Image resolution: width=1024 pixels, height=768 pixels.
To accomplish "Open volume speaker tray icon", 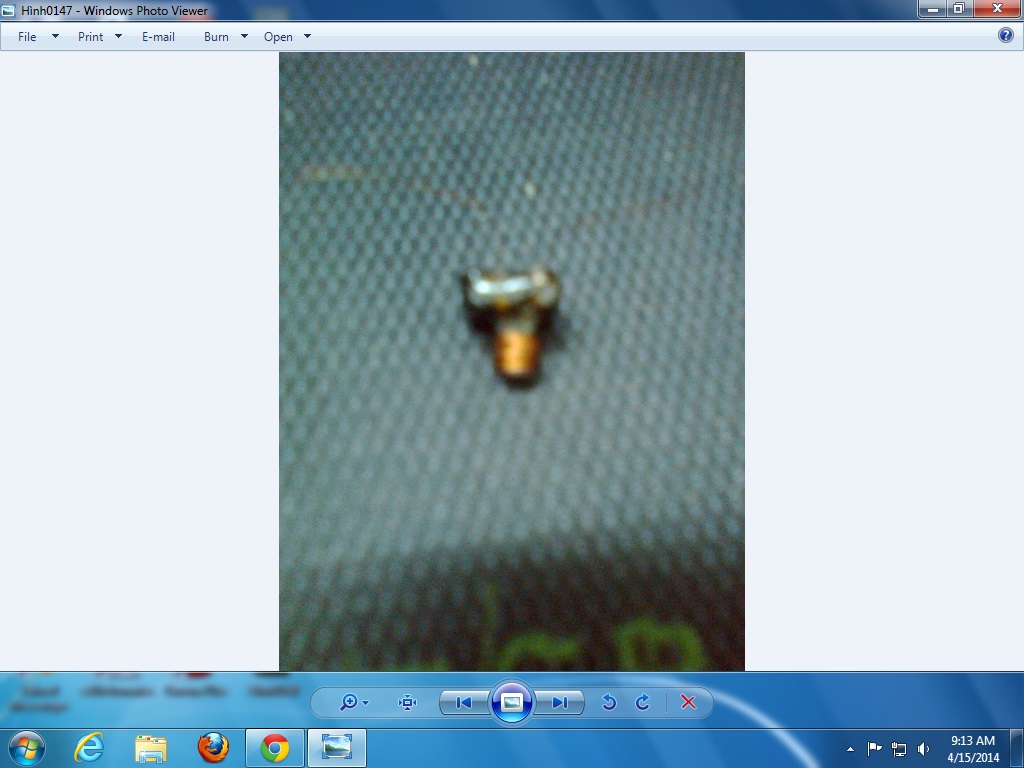I will pyautogui.click(x=923, y=749).
